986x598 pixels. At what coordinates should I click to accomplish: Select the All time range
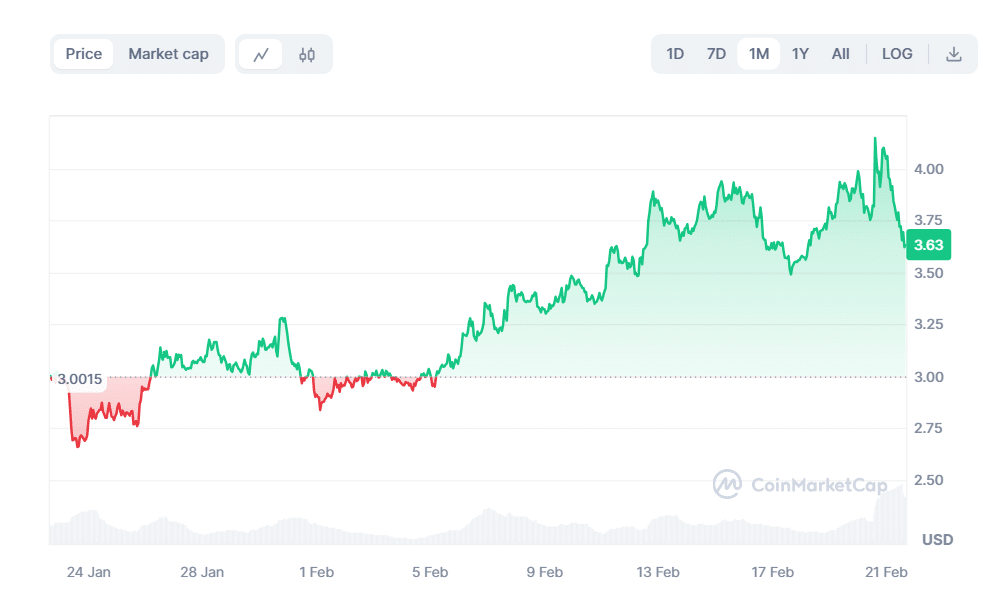pos(840,54)
